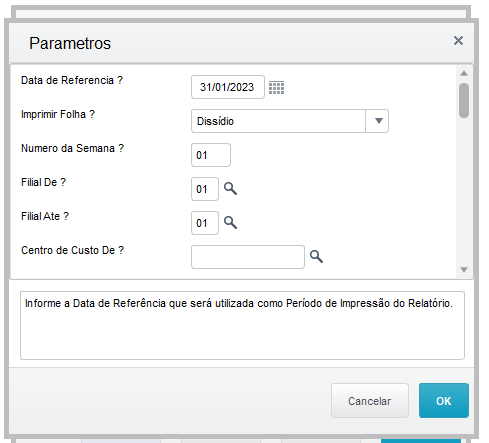
Task: Click the Filial De input field
Action: click(205, 189)
